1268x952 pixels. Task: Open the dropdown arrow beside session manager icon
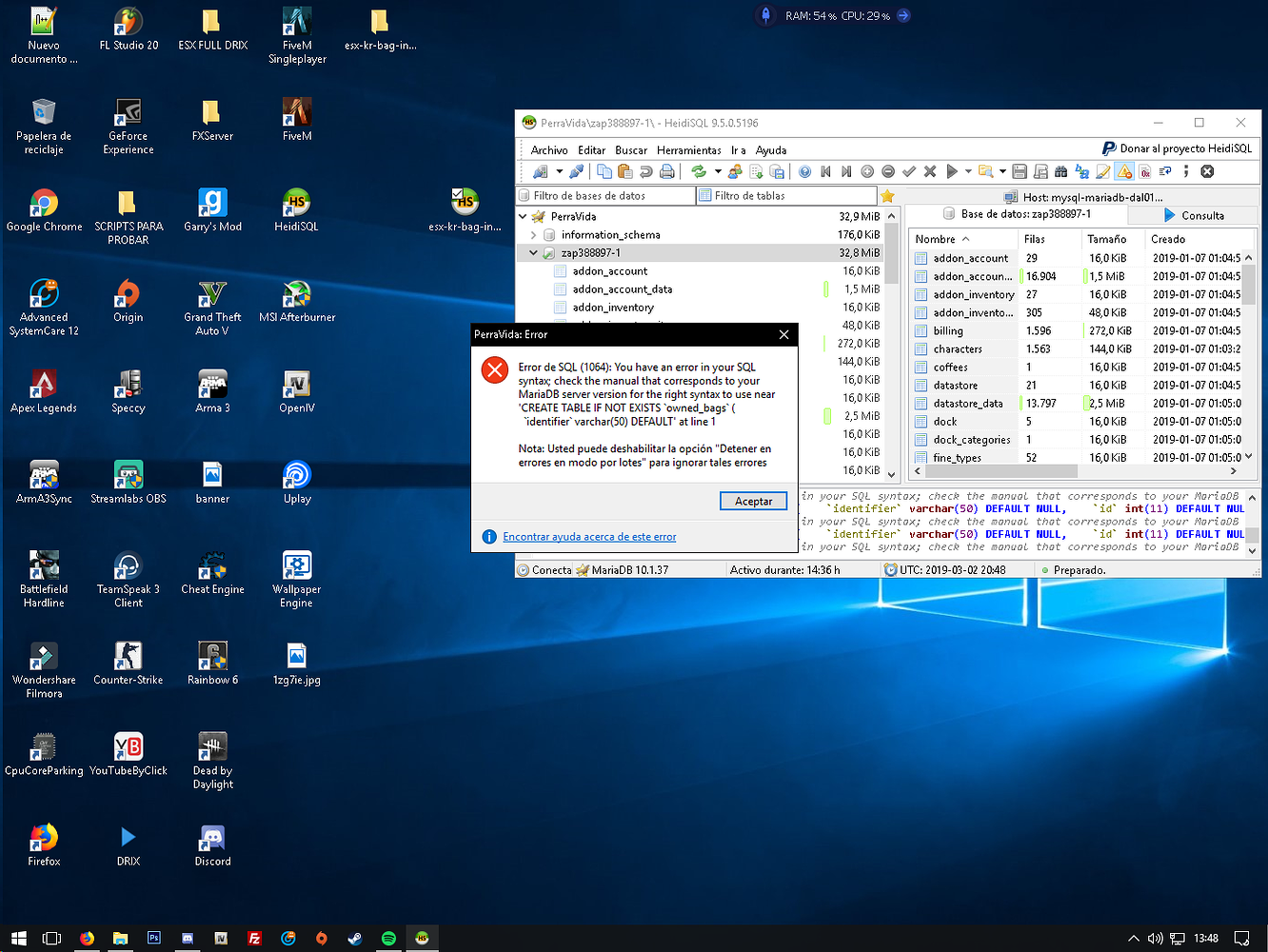[x=559, y=172]
